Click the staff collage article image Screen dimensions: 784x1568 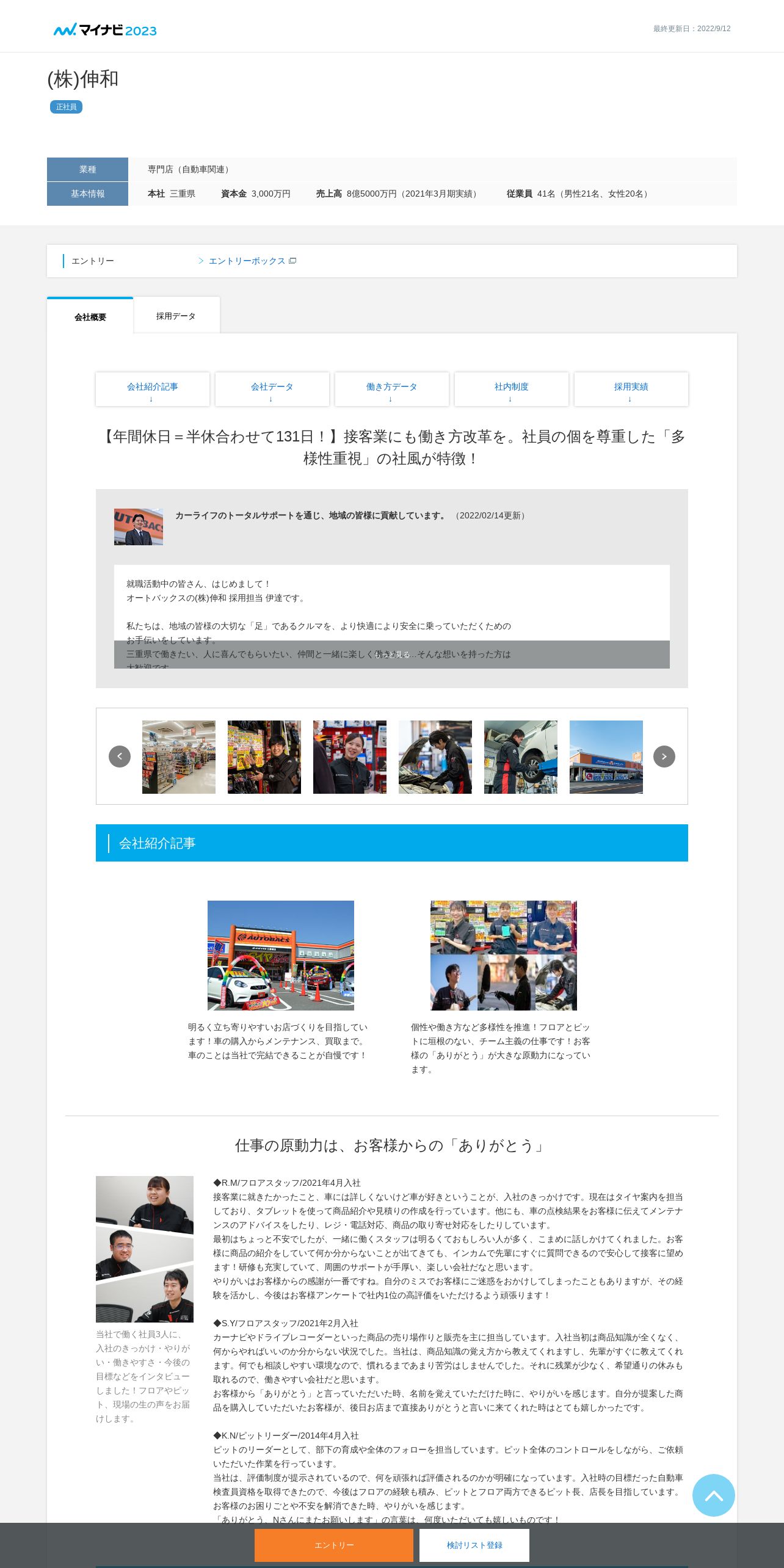pyautogui.click(x=504, y=955)
